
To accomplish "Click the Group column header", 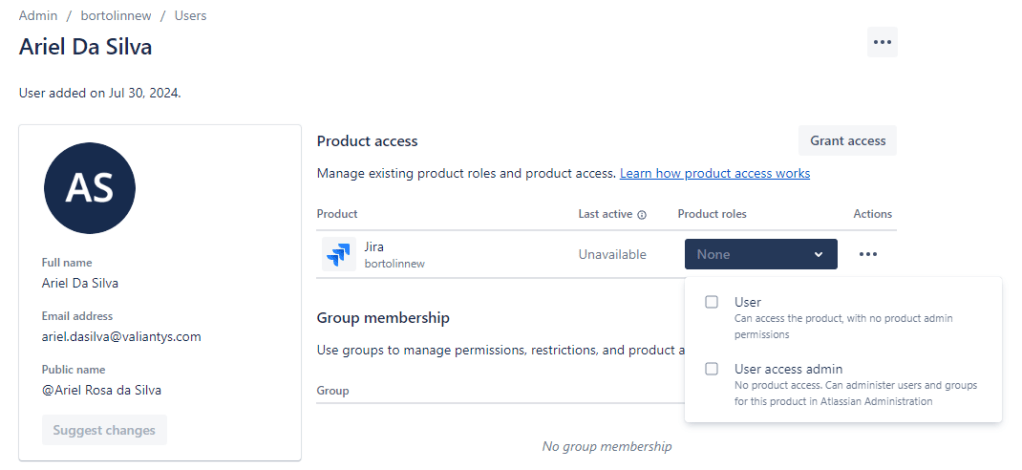I will tap(333, 390).
